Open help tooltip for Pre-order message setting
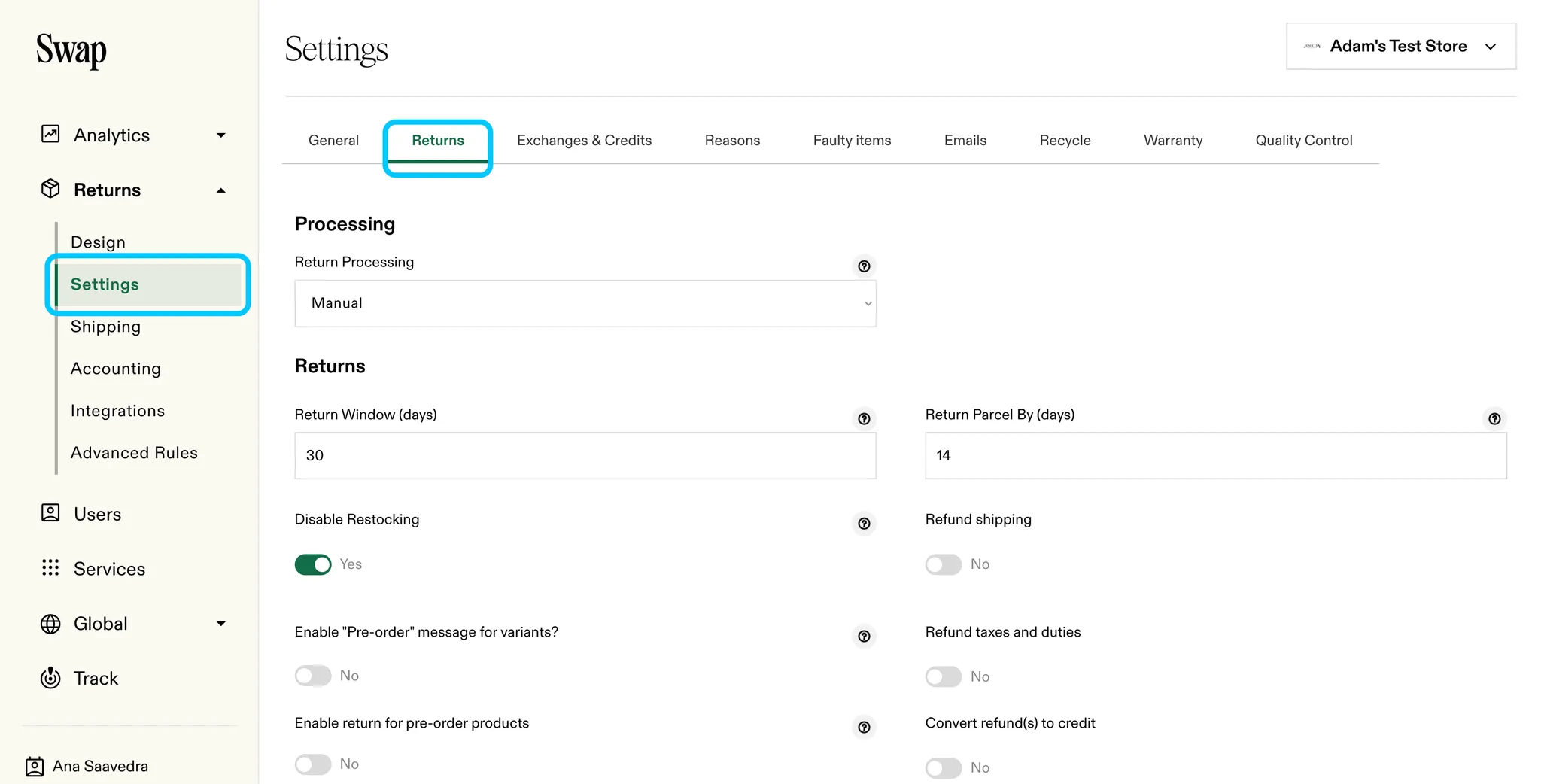The width and height of the screenshot is (1541, 784). pos(864,637)
